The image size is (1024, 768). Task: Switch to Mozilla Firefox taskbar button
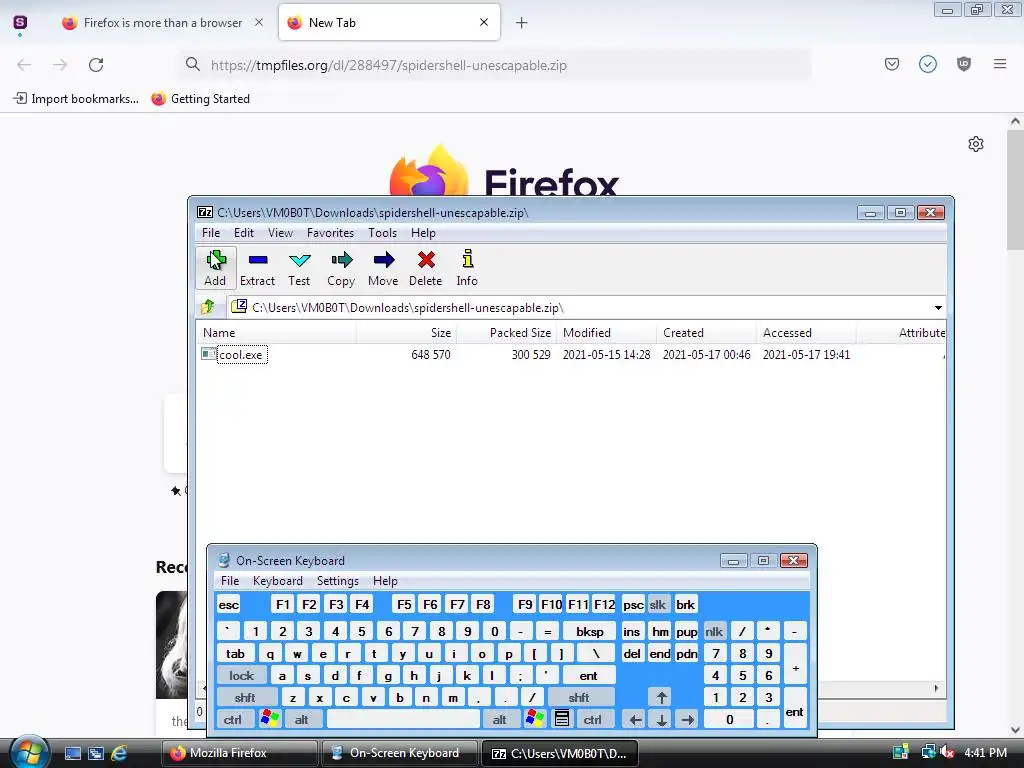coord(239,753)
